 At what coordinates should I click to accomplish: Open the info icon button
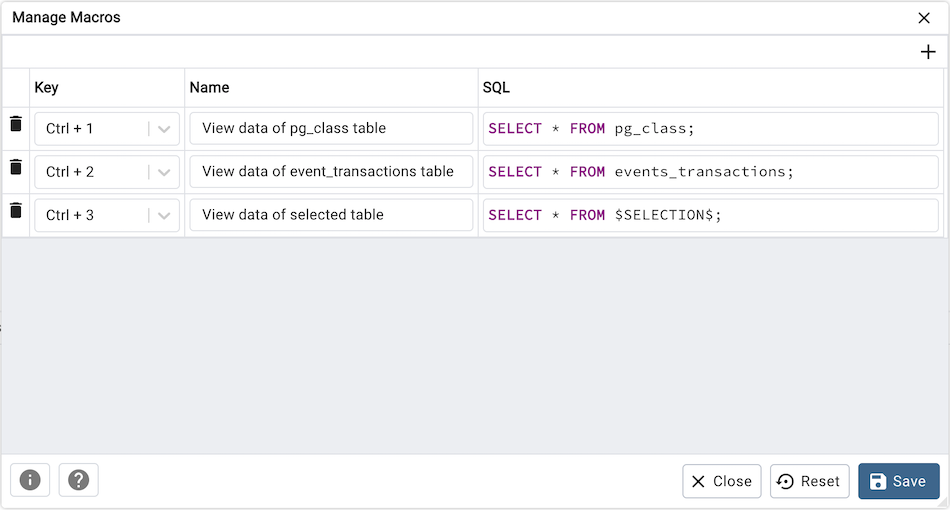click(30, 481)
